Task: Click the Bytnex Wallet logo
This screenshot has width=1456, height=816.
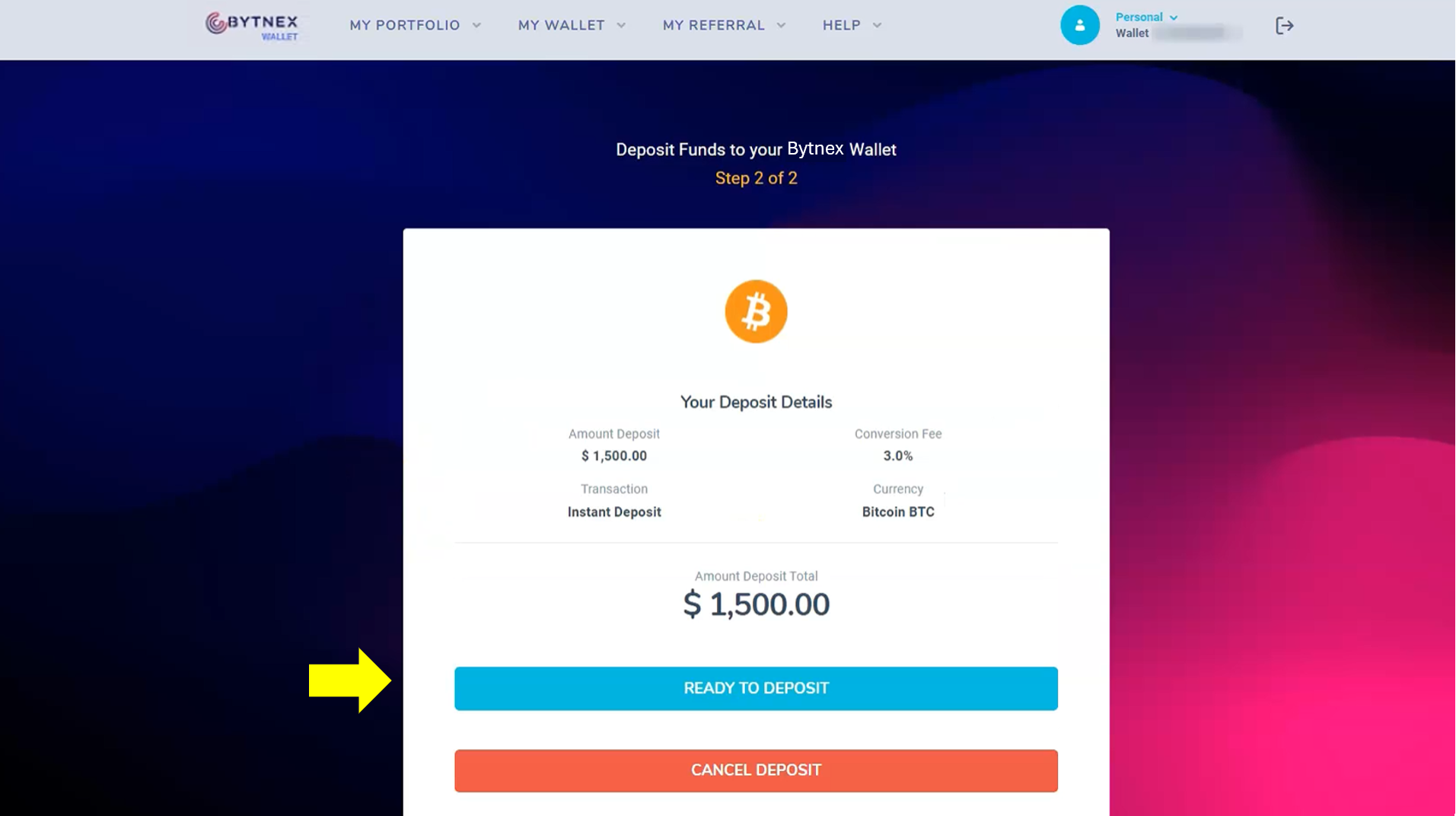Action: tap(253, 26)
